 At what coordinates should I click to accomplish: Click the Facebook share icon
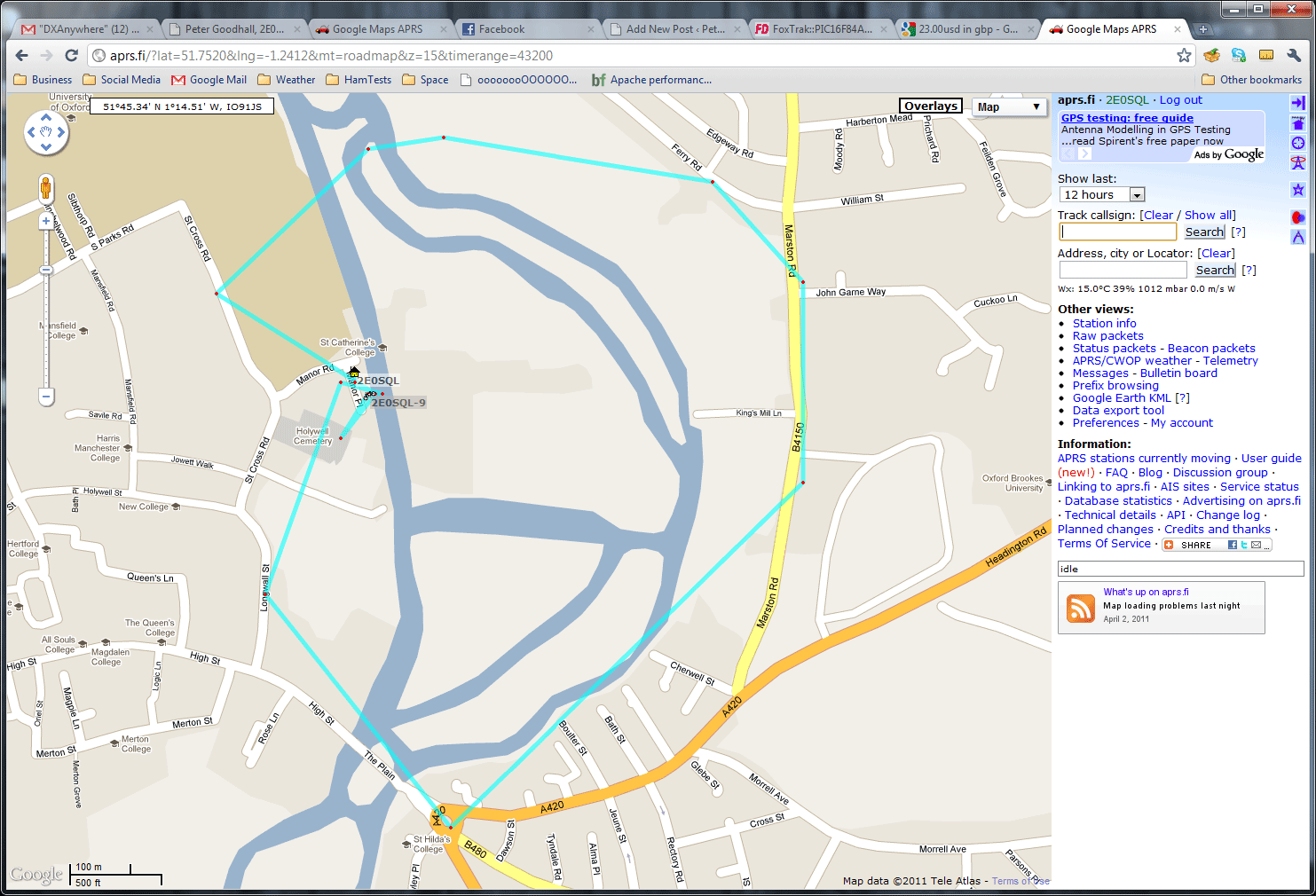pos(1233,545)
